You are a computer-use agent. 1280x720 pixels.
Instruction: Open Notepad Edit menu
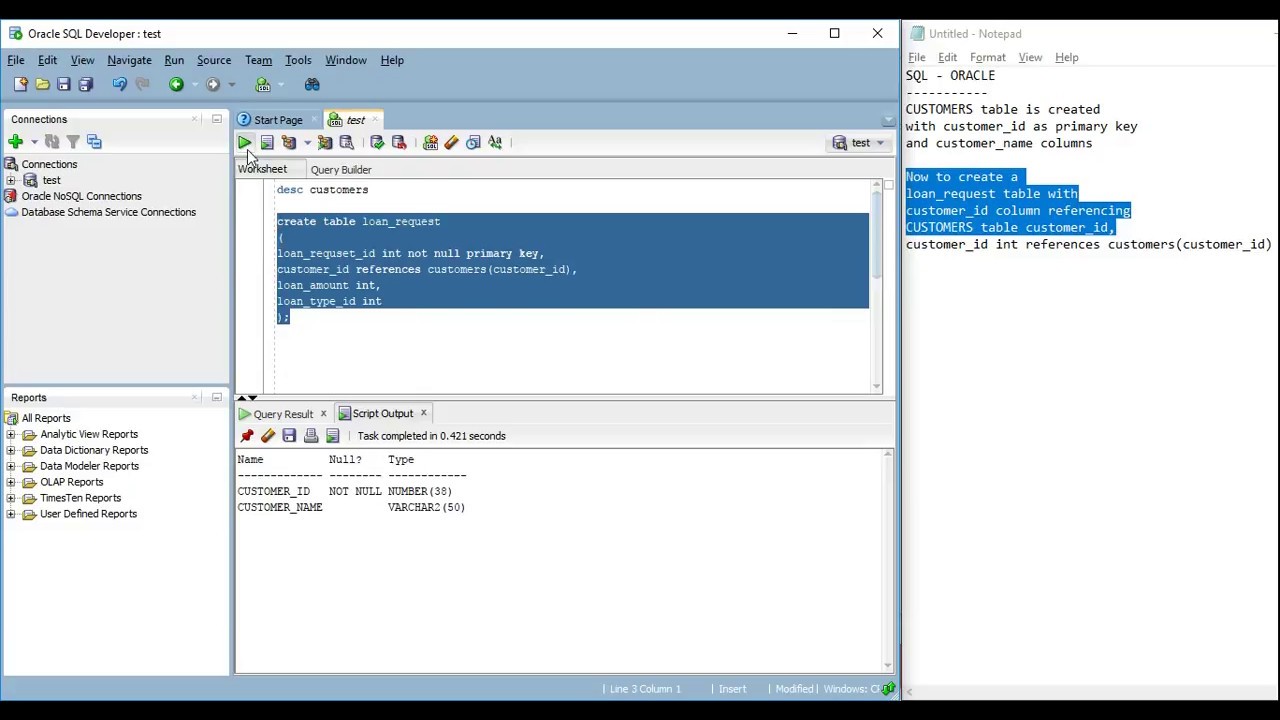click(947, 58)
